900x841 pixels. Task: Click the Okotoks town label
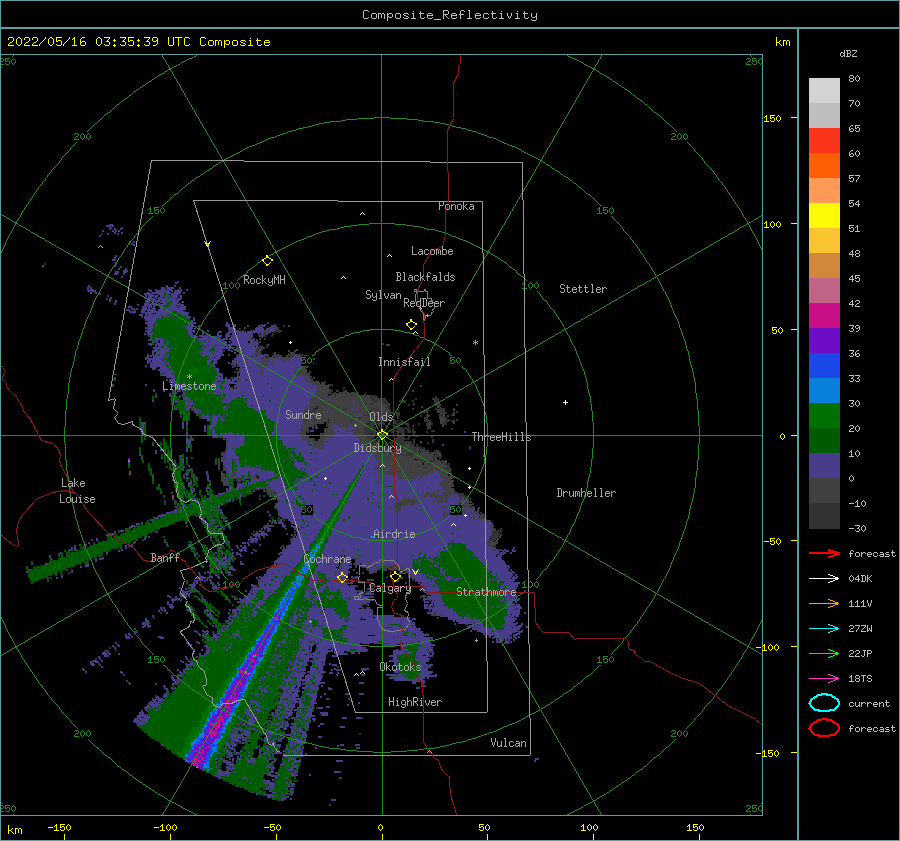click(x=400, y=667)
